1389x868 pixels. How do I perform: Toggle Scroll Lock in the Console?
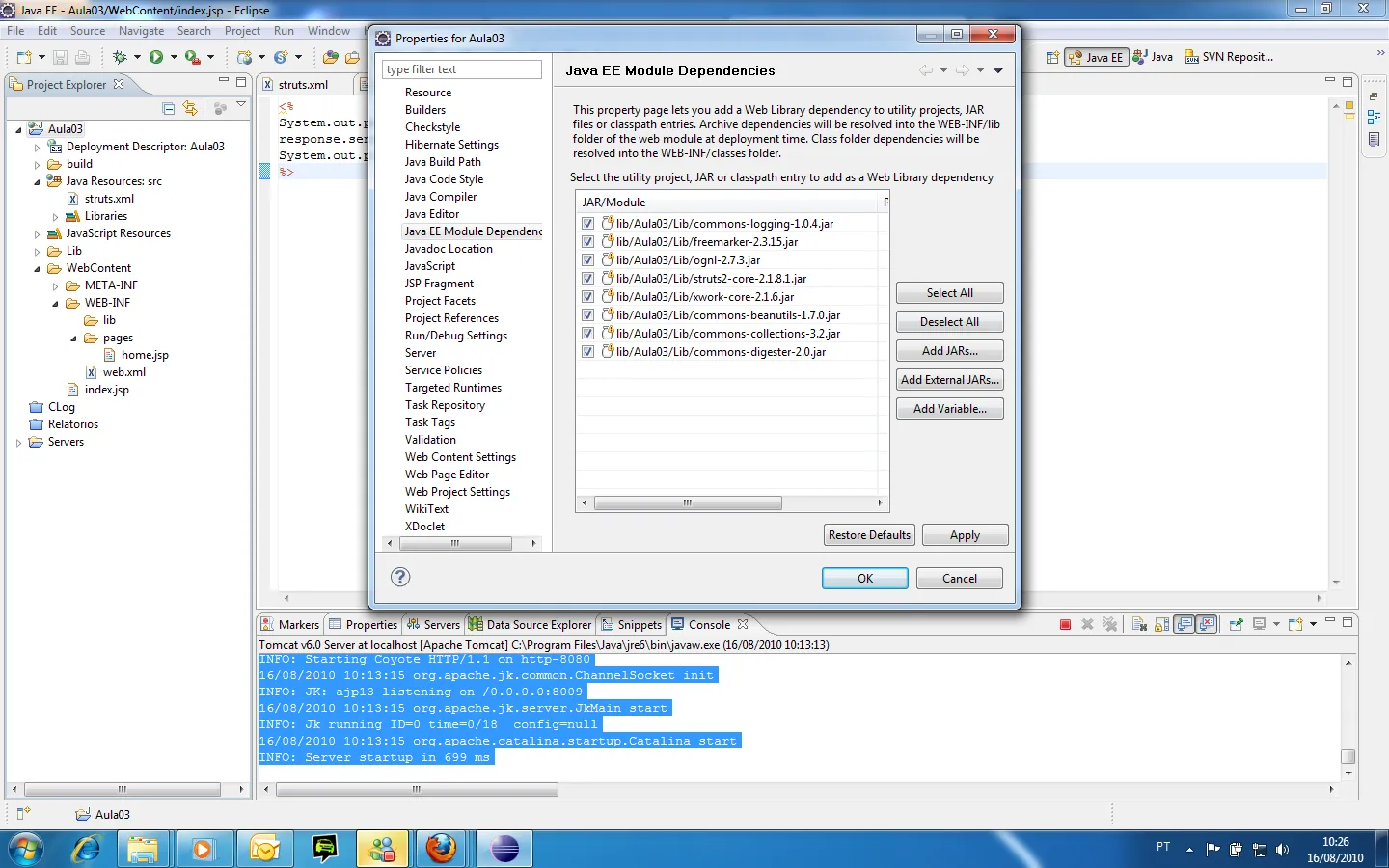[1162, 625]
